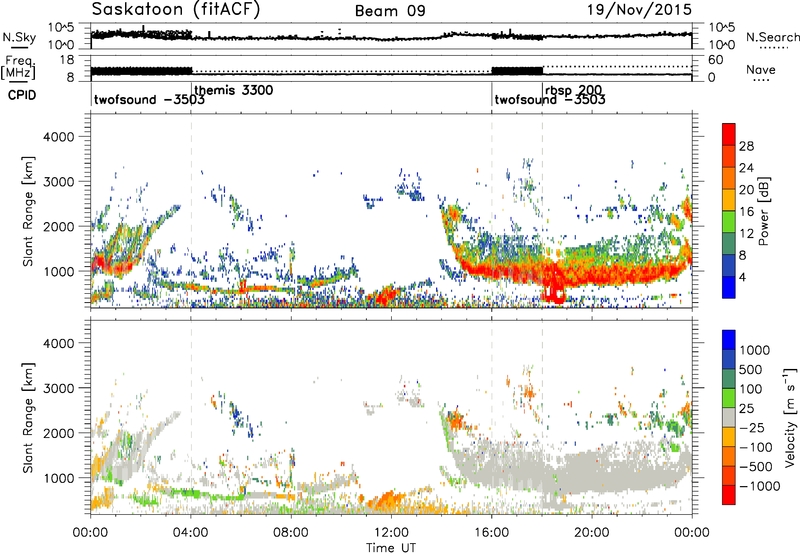Click the blue bottom segment of Power colorbar
The image size is (800, 554).
point(729,288)
